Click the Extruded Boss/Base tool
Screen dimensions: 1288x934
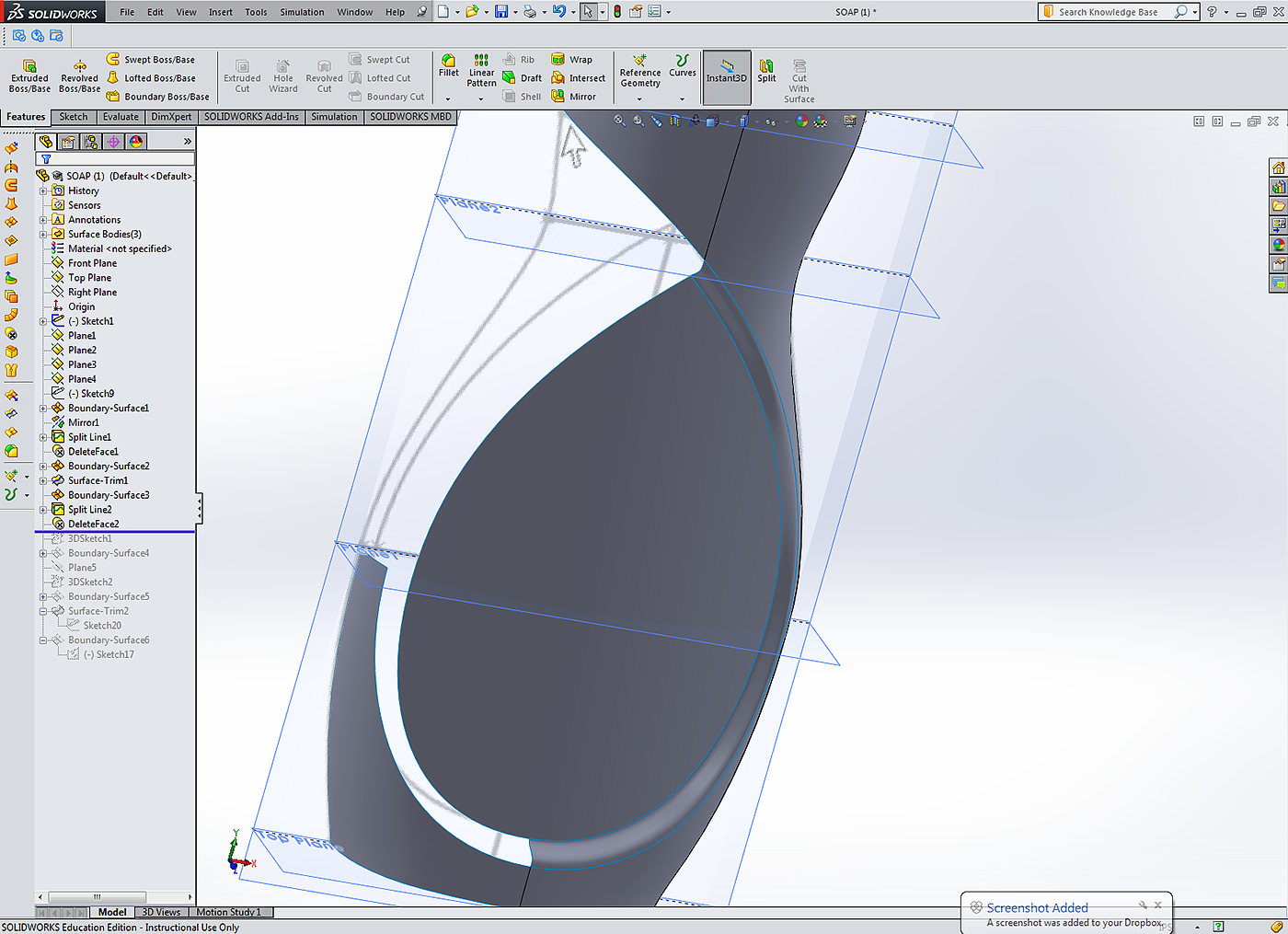[29, 75]
